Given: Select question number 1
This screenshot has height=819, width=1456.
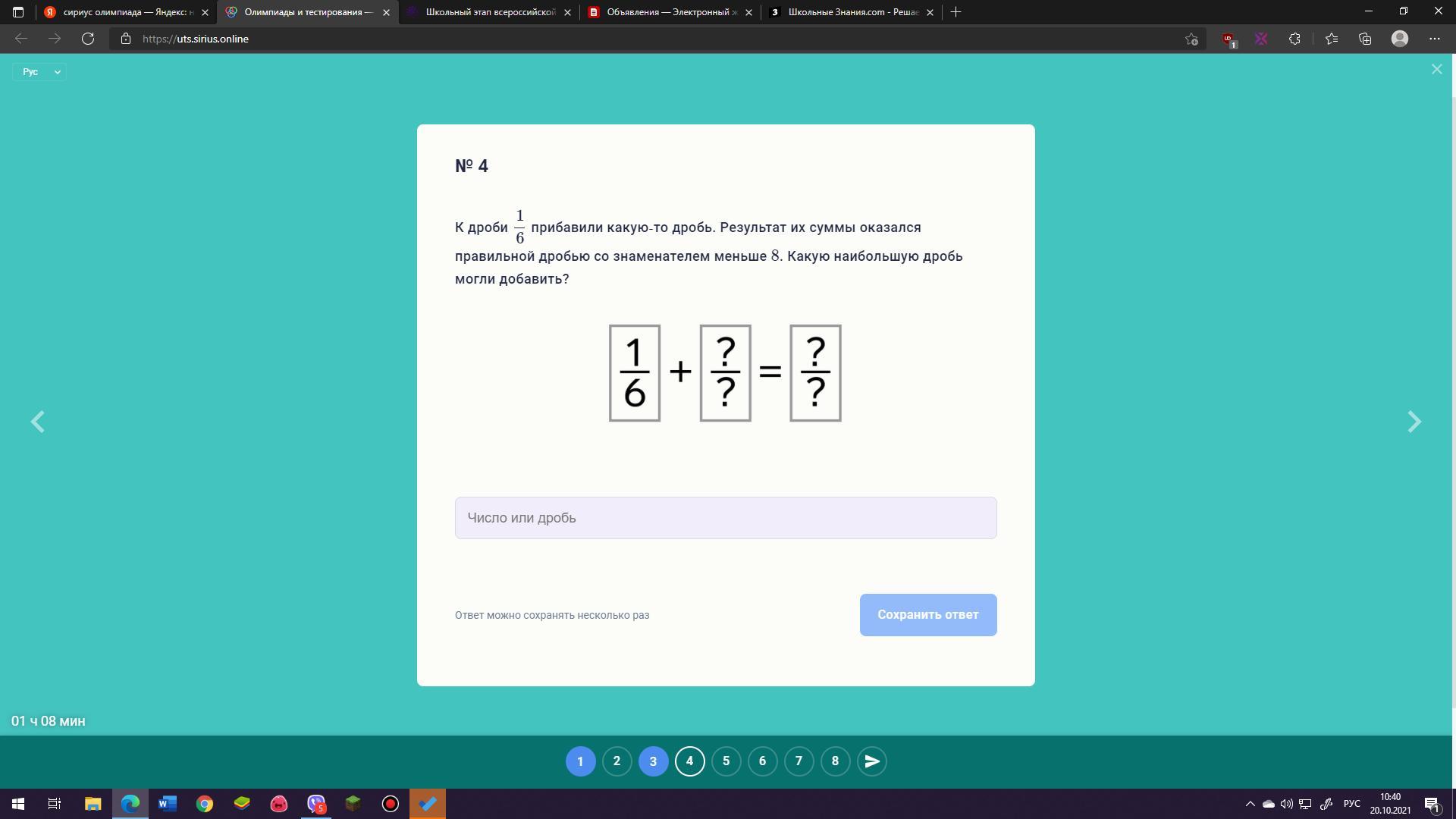Looking at the screenshot, I should (x=580, y=761).
